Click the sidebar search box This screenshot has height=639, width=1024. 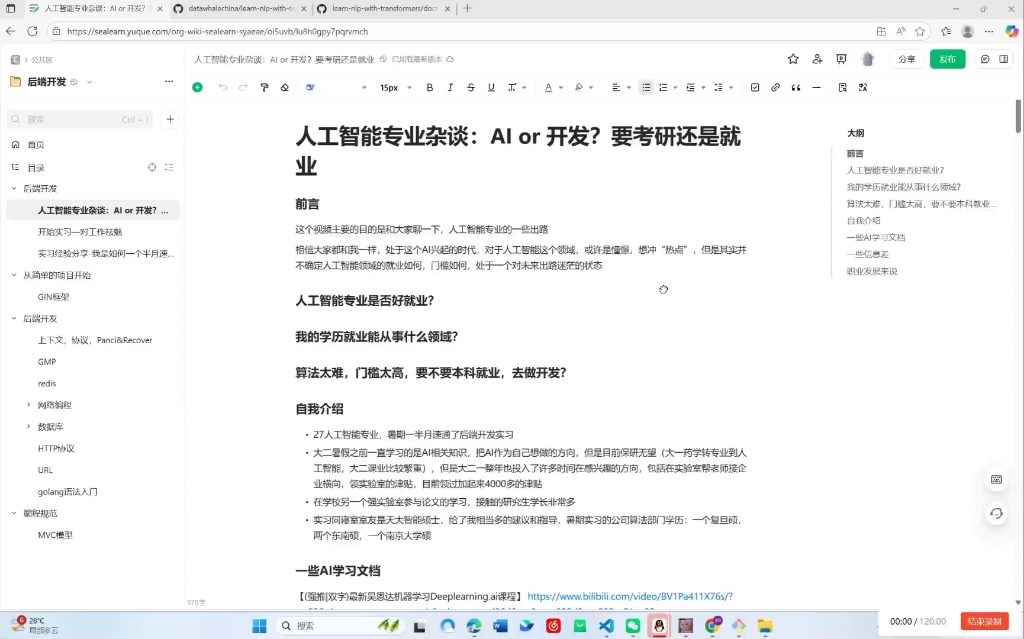pyautogui.click(x=80, y=120)
